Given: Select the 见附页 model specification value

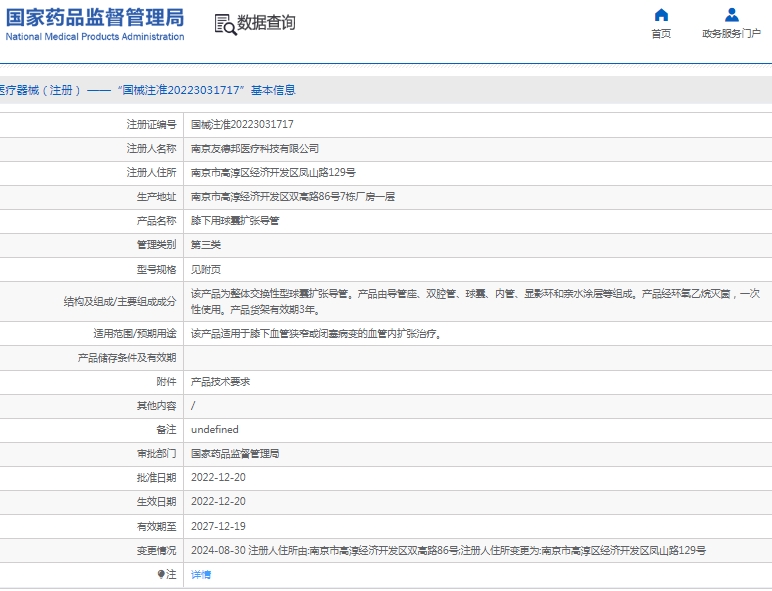Looking at the screenshot, I should [x=206, y=269].
